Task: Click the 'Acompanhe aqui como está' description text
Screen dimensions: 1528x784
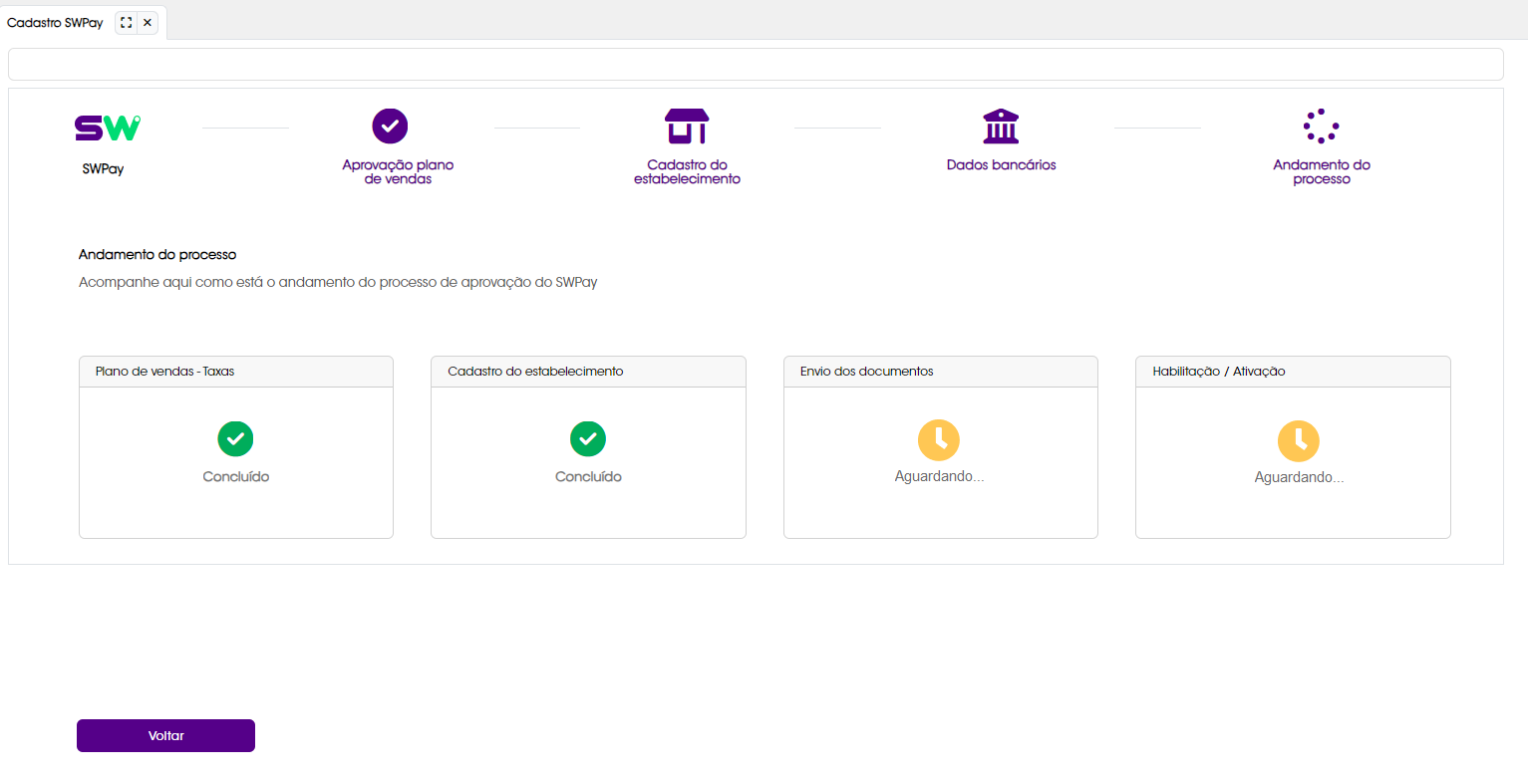Action: coord(338,282)
